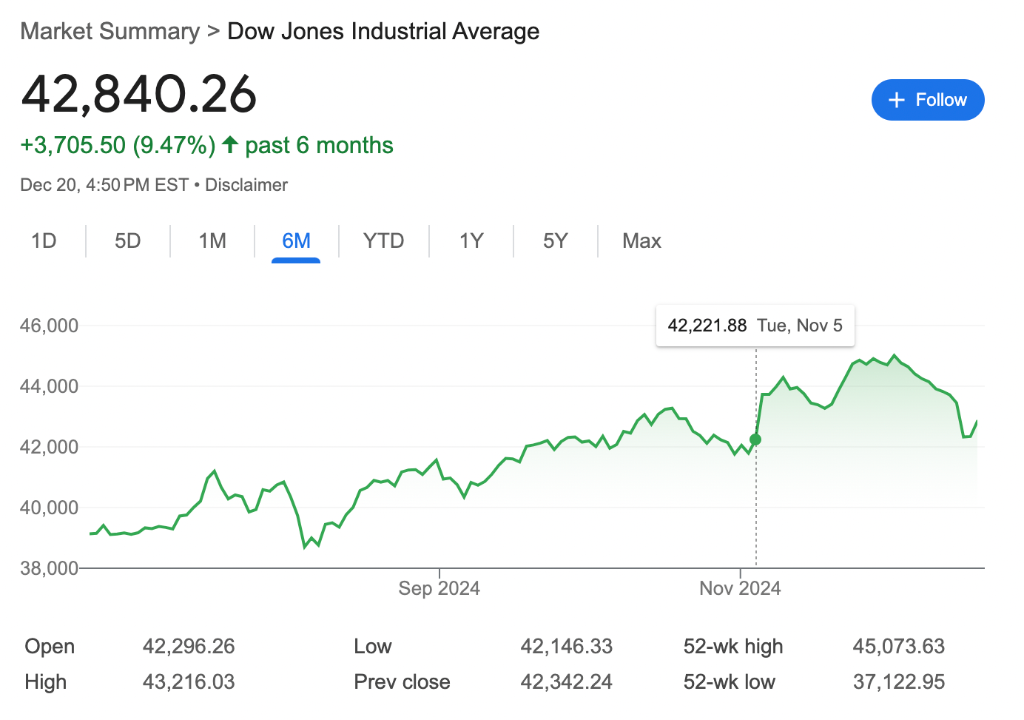Select the active 6M range tab
Image resolution: width=1024 pixels, height=720 pixels.
pos(296,241)
